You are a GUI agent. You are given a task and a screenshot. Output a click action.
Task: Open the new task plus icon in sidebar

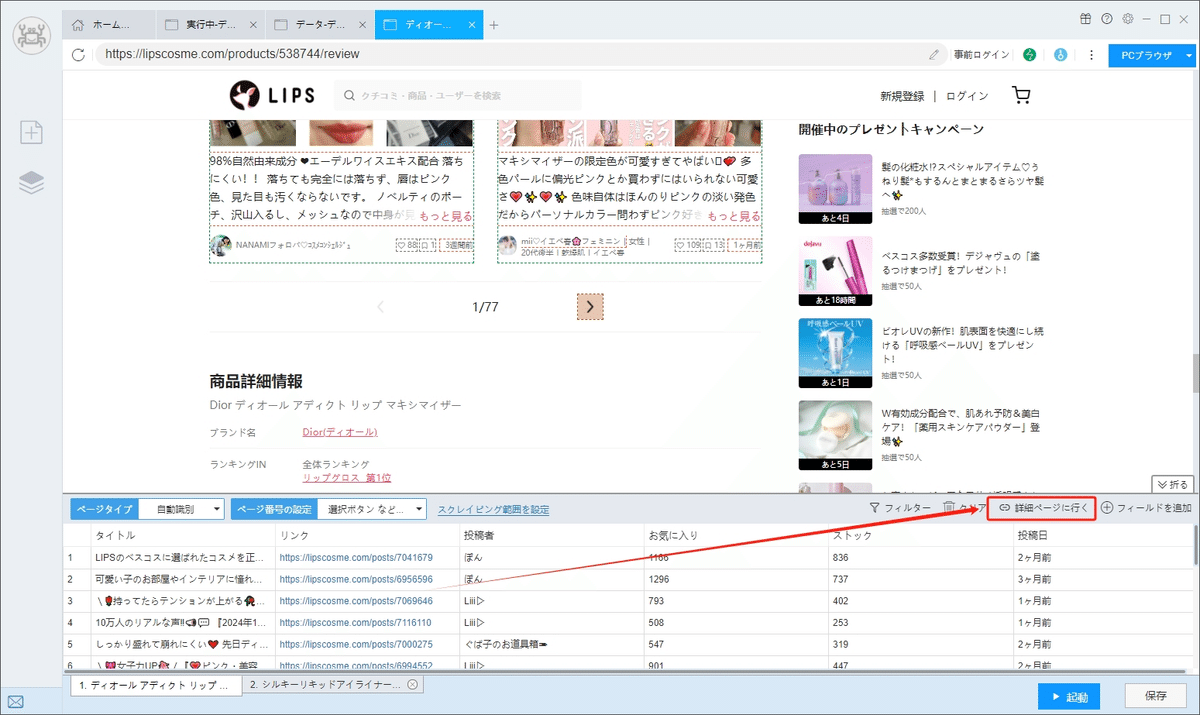point(31,132)
